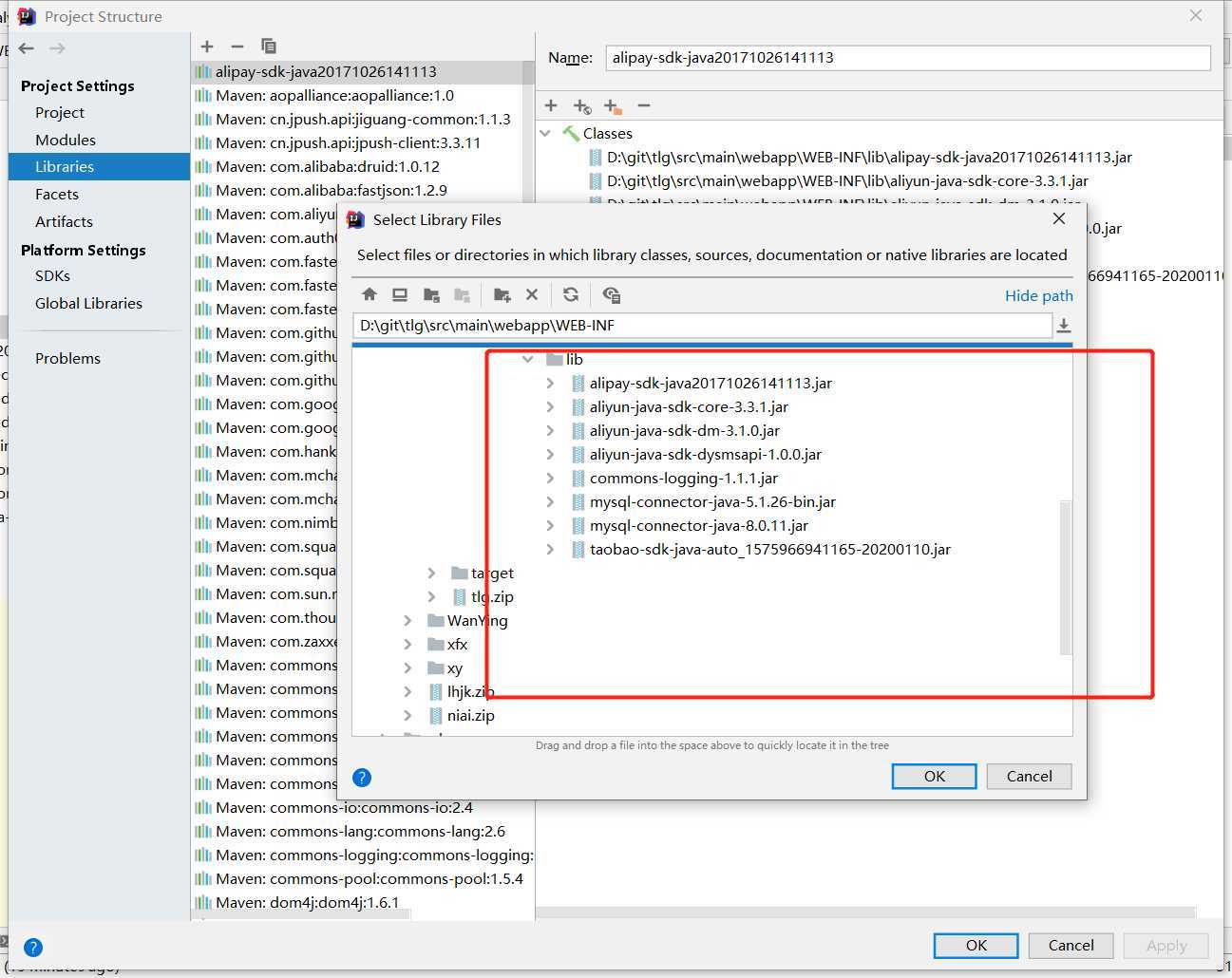
Task: Go to home directory in file chooser
Action: pyautogui.click(x=370, y=294)
